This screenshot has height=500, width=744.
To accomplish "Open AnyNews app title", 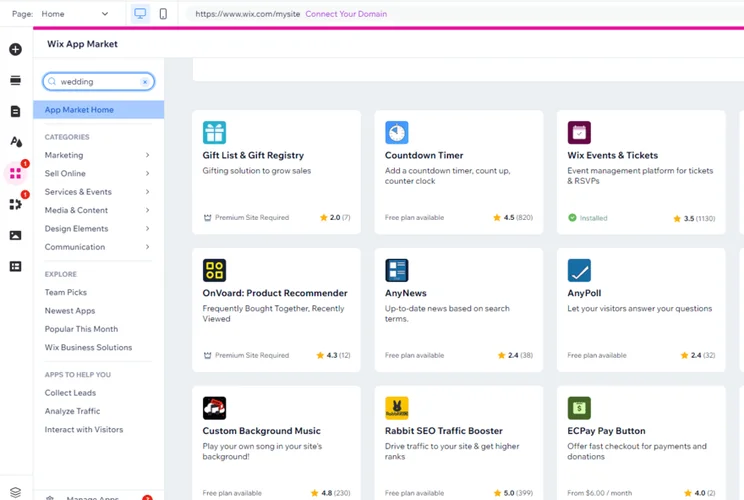I will [406, 293].
